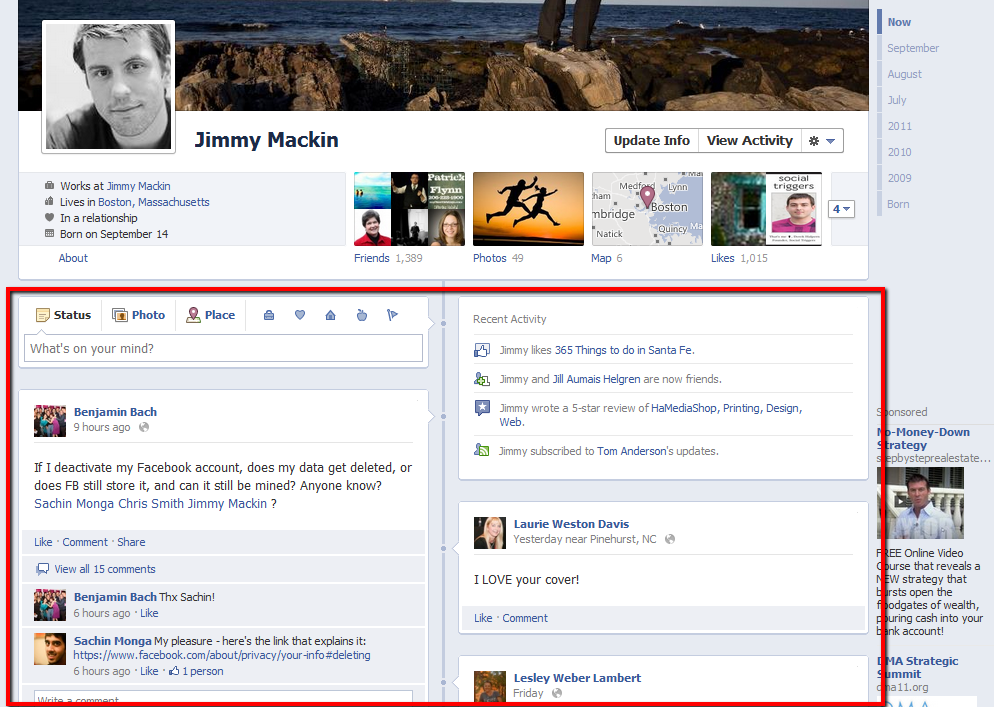
Task: Click Benjamin Bach's post profile picture
Action: 50,421
